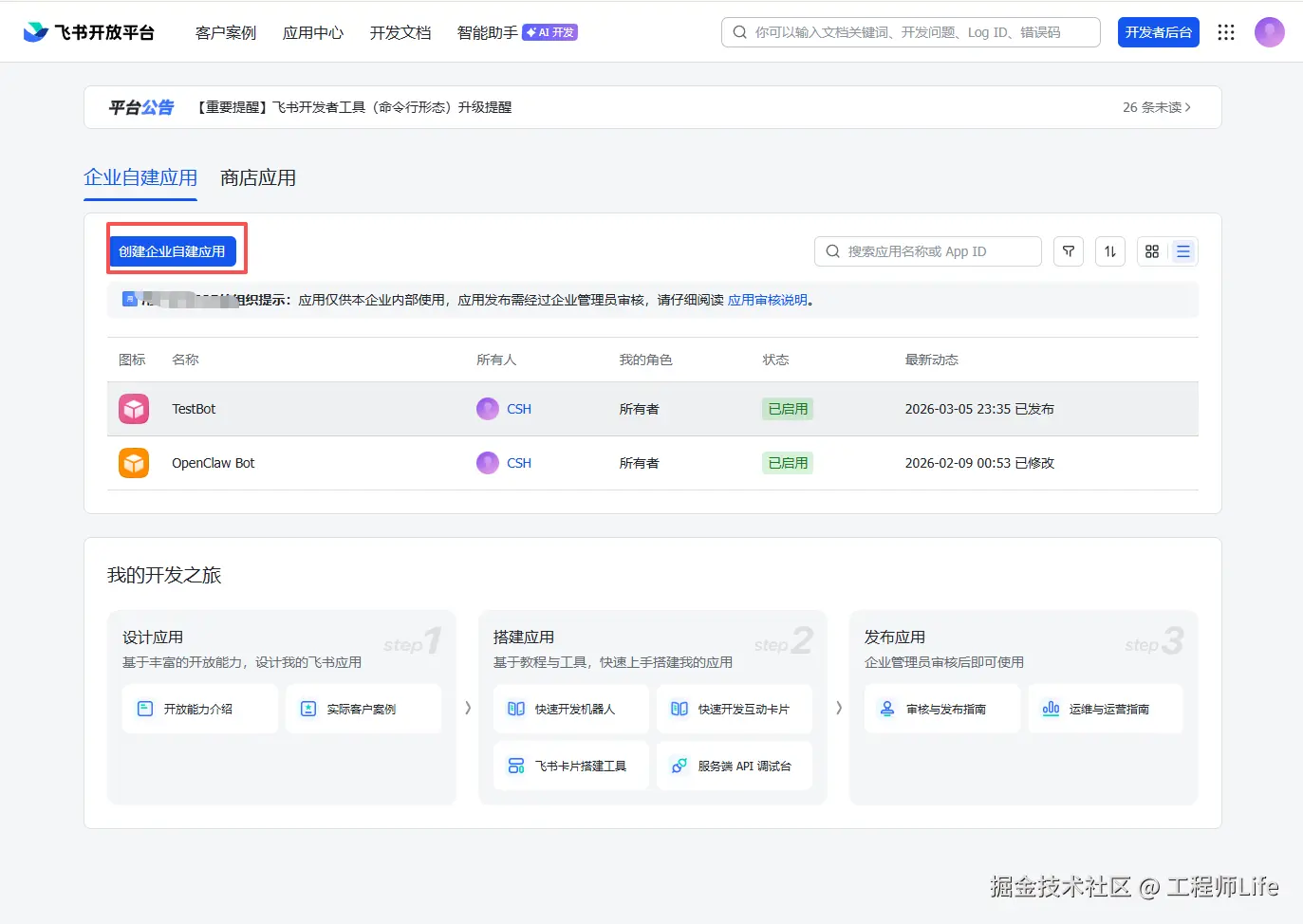
Task: Click the 名称 column header
Action: pos(185,360)
